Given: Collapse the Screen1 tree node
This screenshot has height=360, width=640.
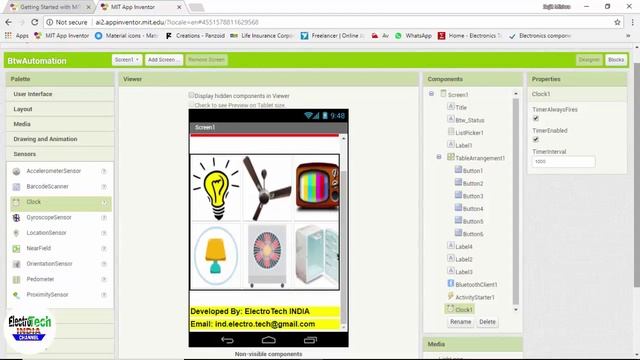Looking at the screenshot, I should click(x=431, y=94).
